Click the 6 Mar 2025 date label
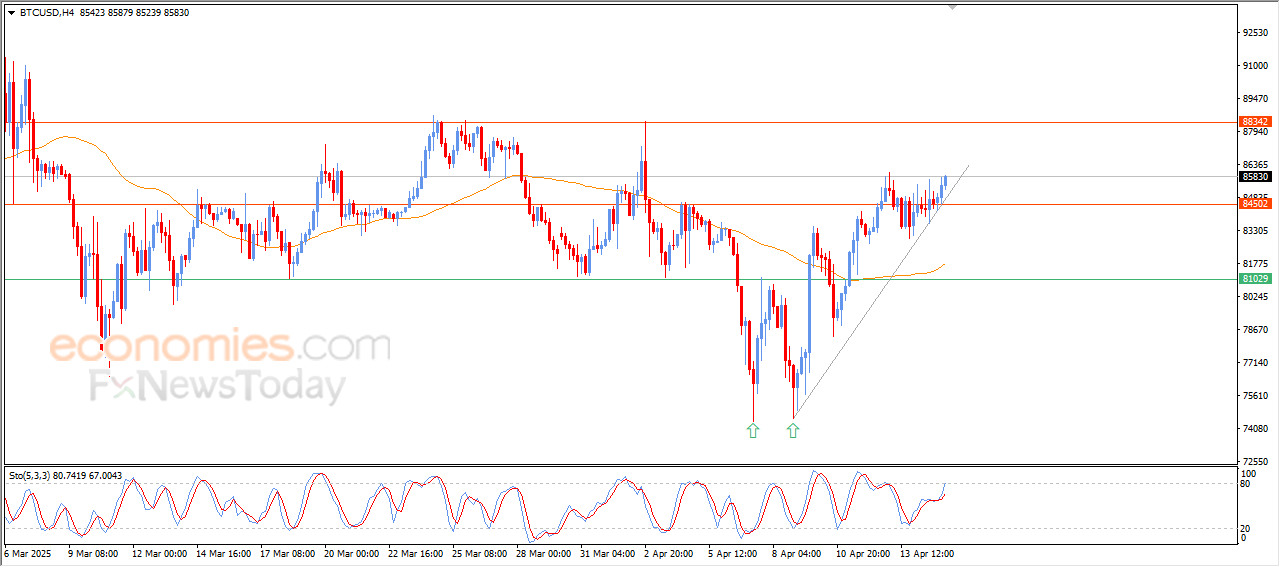The image size is (1280, 567). point(29,553)
